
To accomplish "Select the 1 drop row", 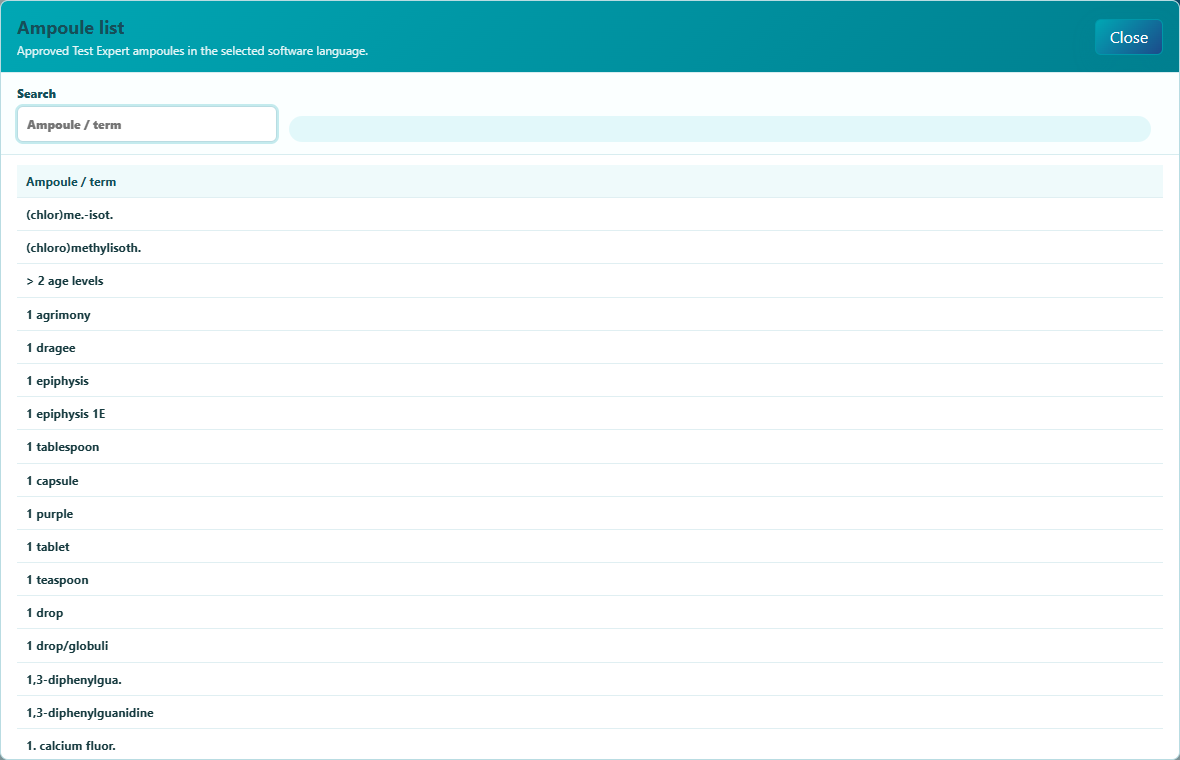I will point(589,613).
